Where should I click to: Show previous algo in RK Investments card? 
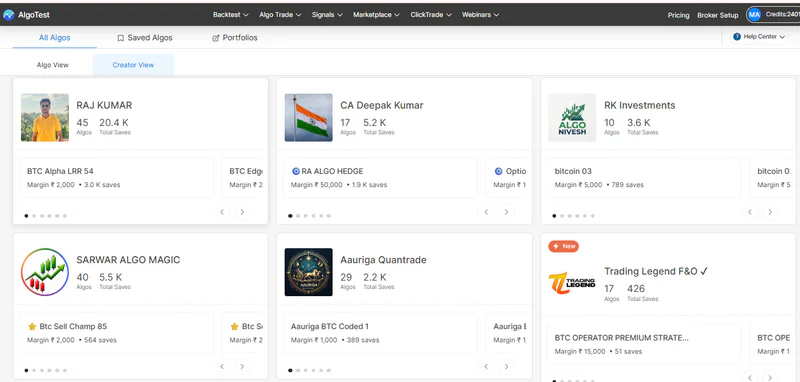click(750, 212)
